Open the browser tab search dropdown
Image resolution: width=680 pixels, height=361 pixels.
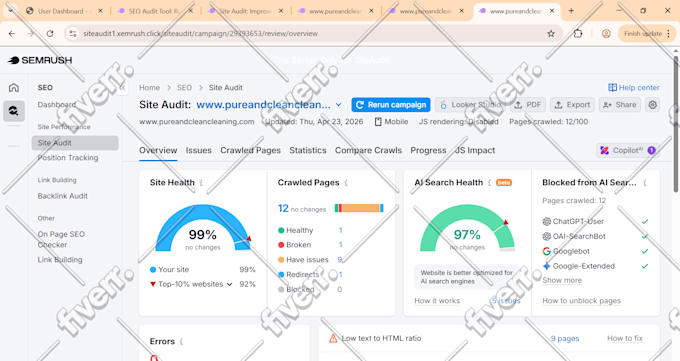click(x=10, y=11)
